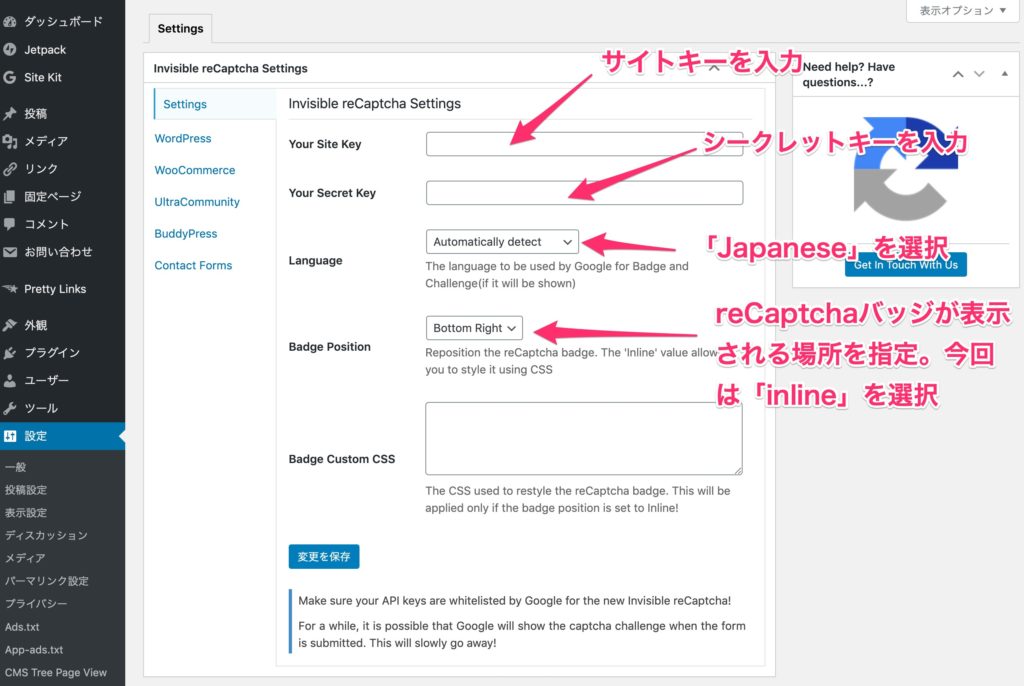Image resolution: width=1024 pixels, height=686 pixels.
Task: Open 投稿設定 writing settings submenu
Action: (26, 489)
